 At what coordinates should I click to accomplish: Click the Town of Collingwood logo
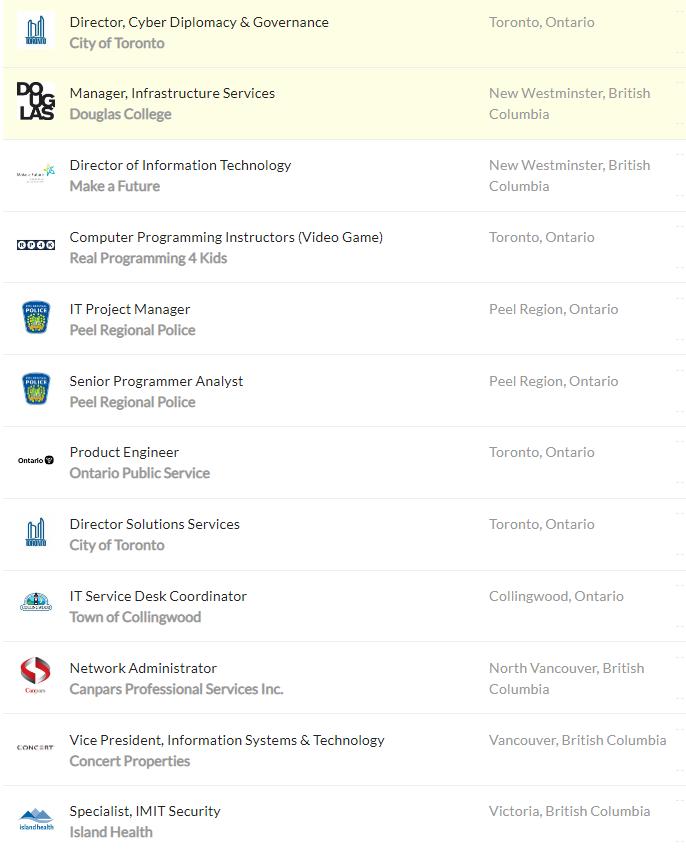pyautogui.click(x=36, y=604)
